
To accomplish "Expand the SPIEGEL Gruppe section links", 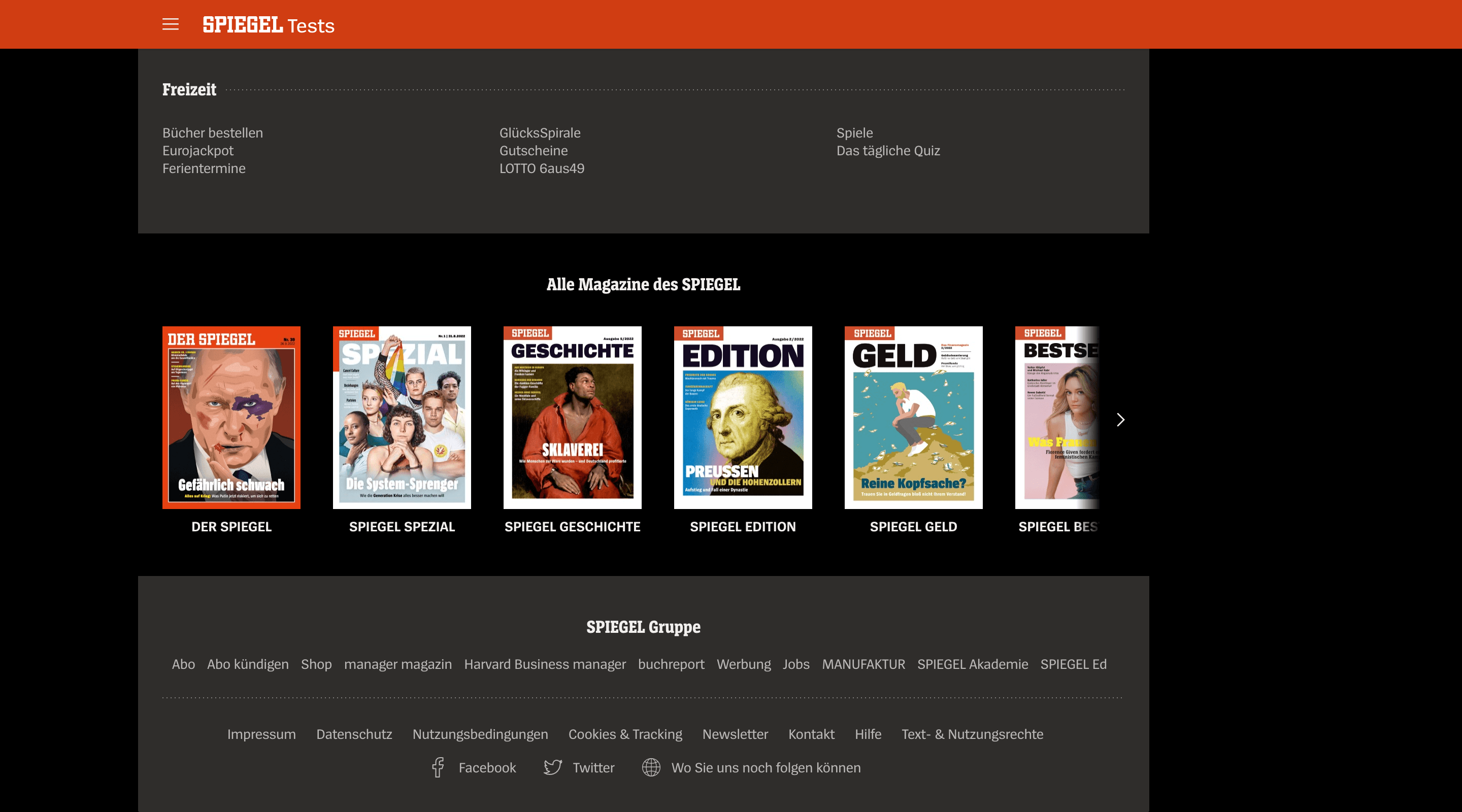I will [x=643, y=627].
